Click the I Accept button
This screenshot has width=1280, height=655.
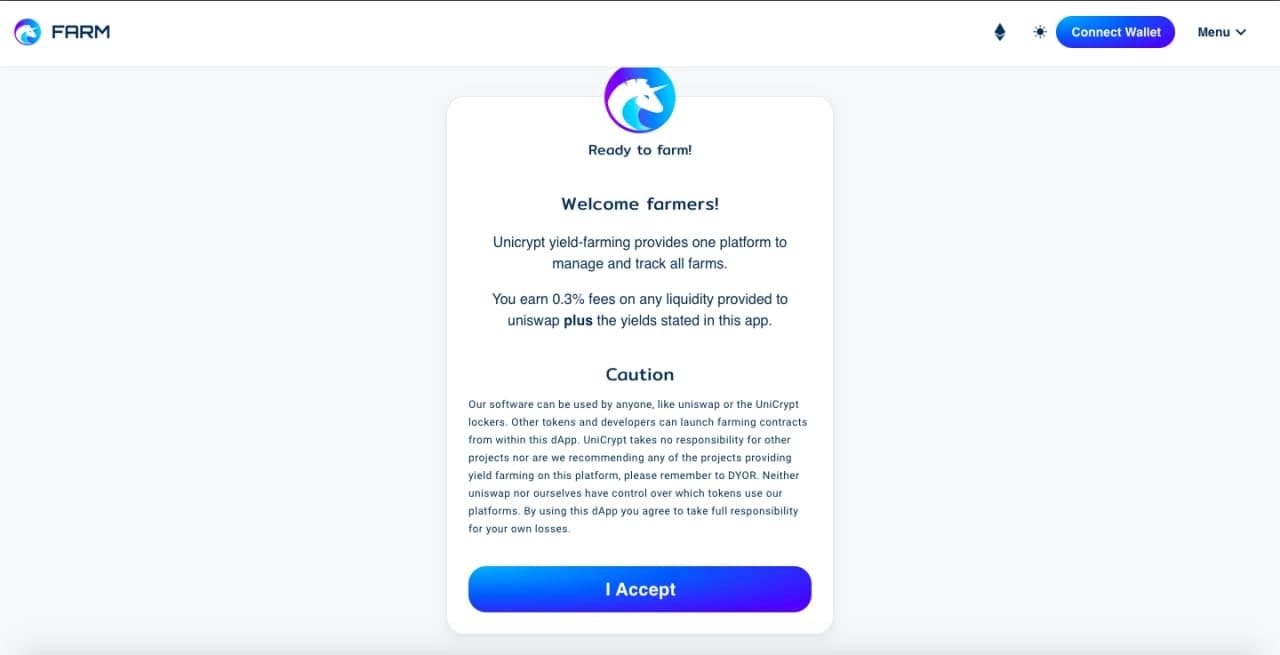tap(640, 589)
